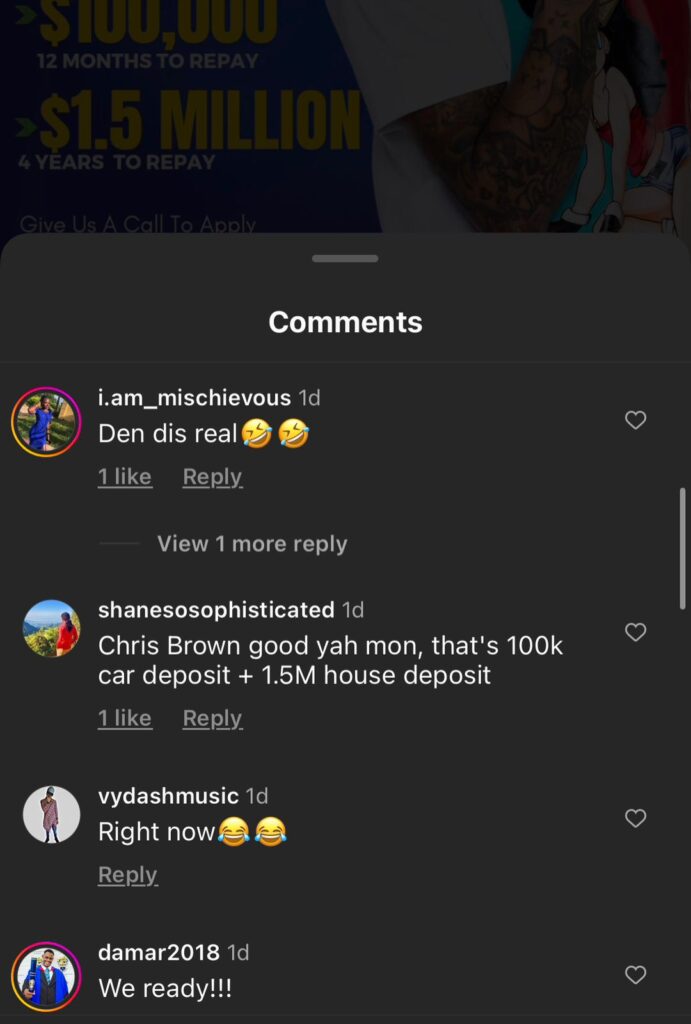Image resolution: width=691 pixels, height=1024 pixels.
Task: Open username damar2018
Action: pyautogui.click(x=159, y=953)
